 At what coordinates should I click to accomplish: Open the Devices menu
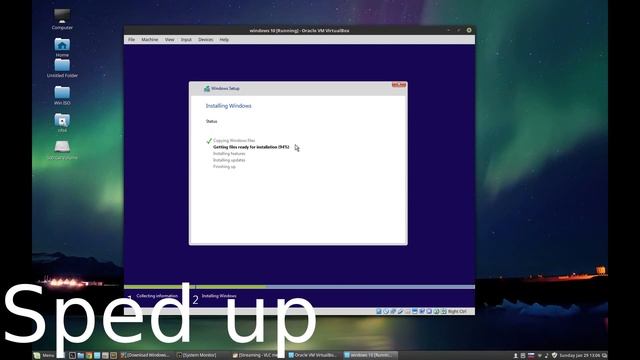(206, 40)
